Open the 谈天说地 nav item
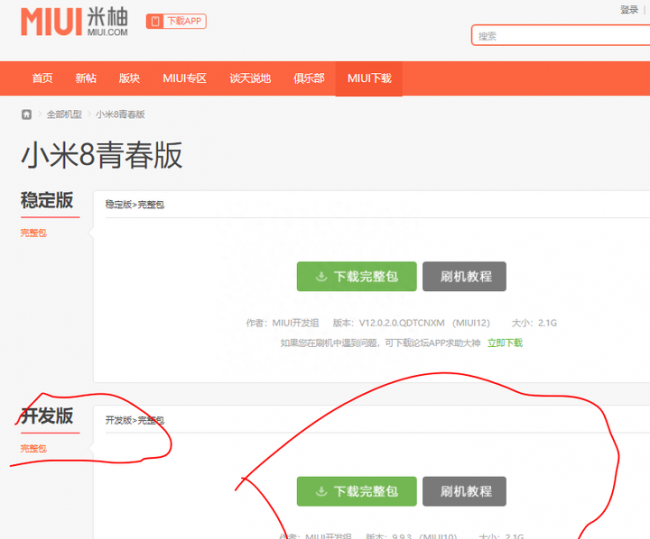This screenshot has width=650, height=539. 250,78
